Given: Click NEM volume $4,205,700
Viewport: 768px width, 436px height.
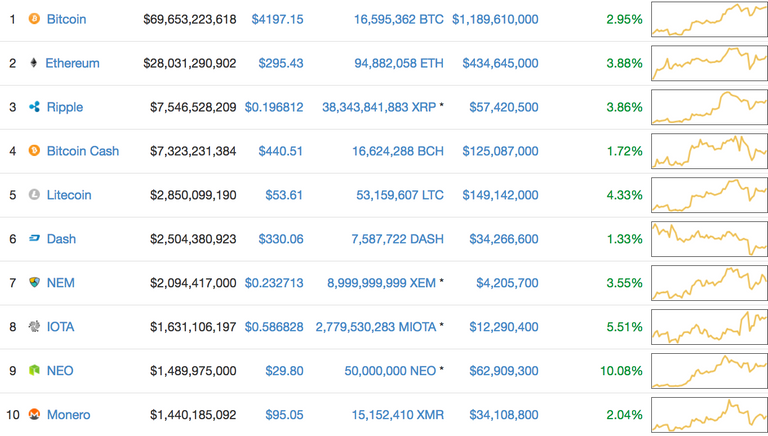Looking at the screenshot, I should 507,283.
